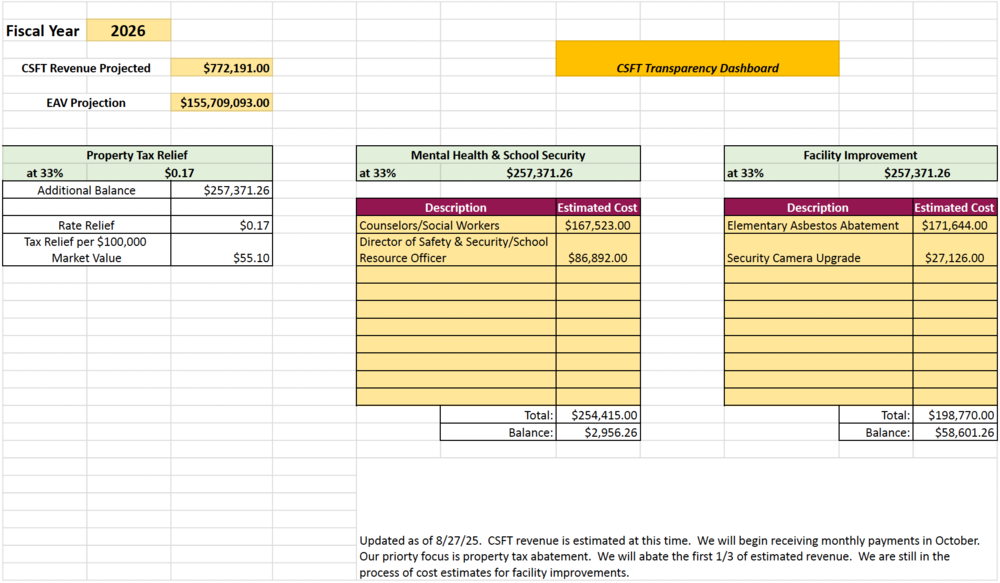This screenshot has width=1000, height=583.
Task: Select the Security Camera Upgrade row
Action: (860, 249)
